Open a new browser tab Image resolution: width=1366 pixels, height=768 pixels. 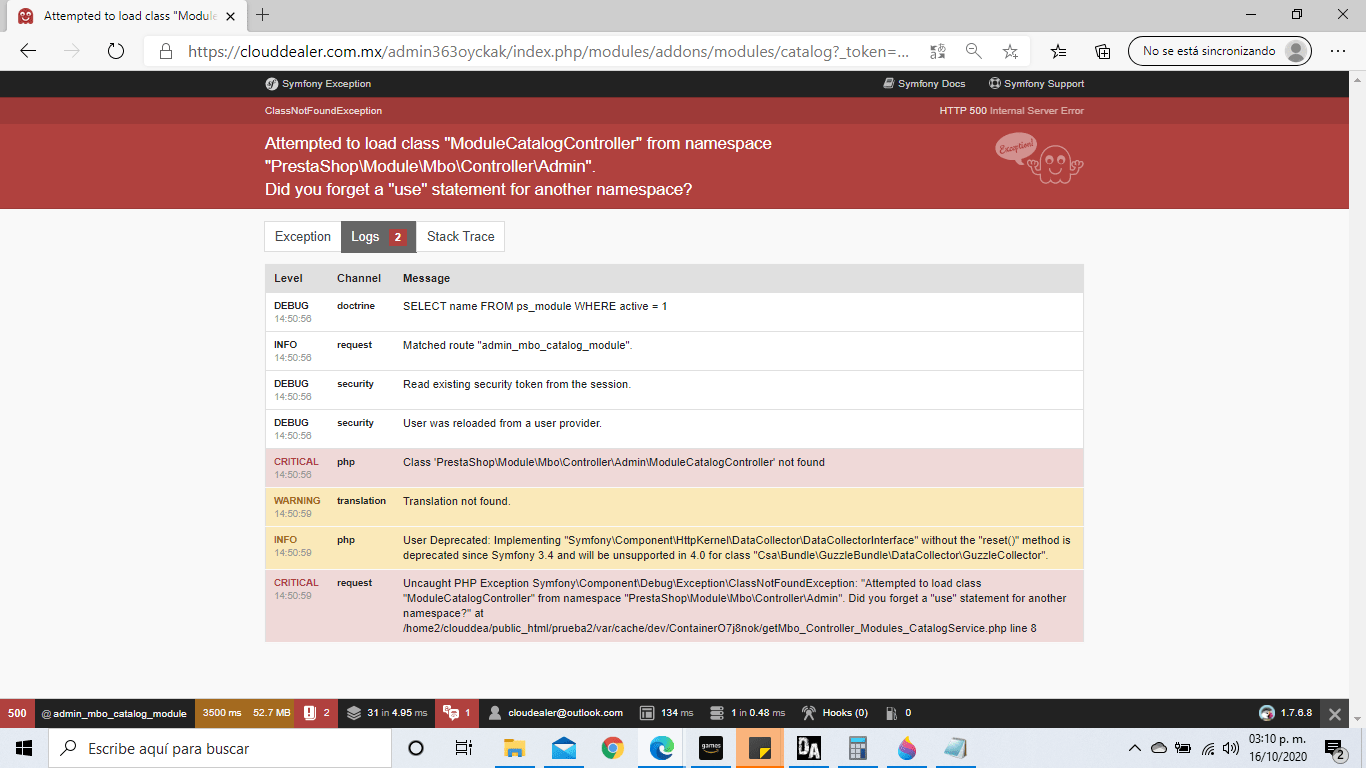pyautogui.click(x=263, y=15)
